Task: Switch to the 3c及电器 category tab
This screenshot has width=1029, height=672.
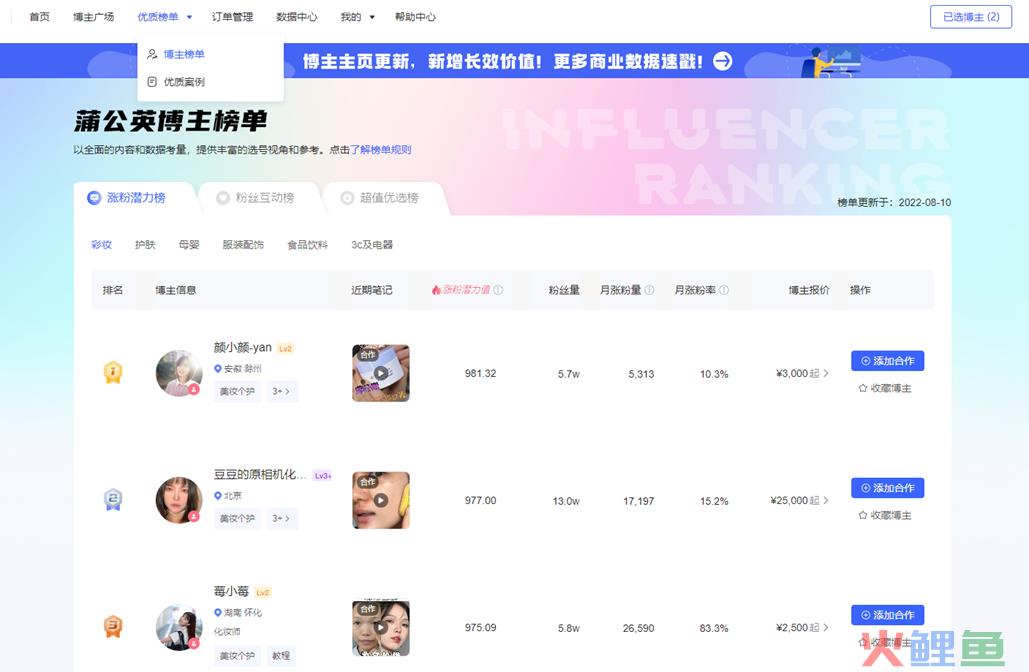Action: click(372, 245)
